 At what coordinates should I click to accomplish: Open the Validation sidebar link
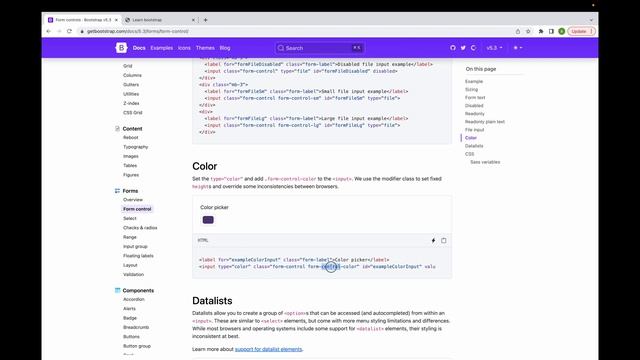(x=133, y=274)
